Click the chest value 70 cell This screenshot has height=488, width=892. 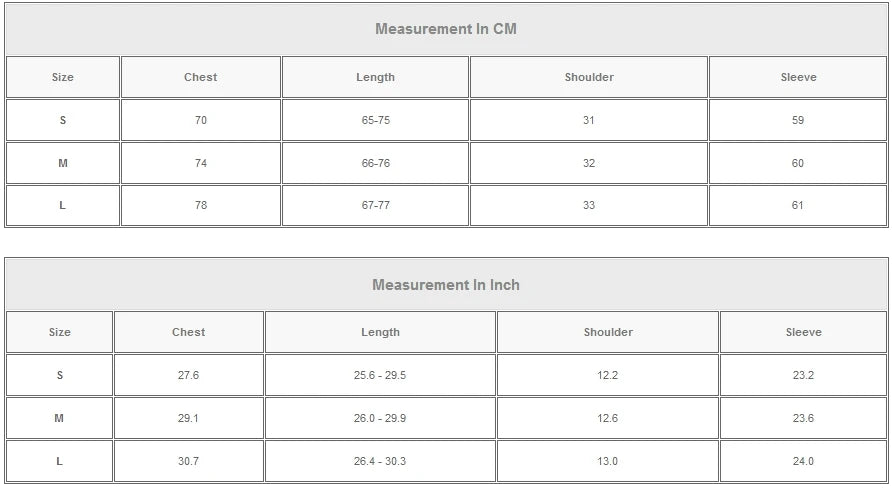[x=201, y=120]
